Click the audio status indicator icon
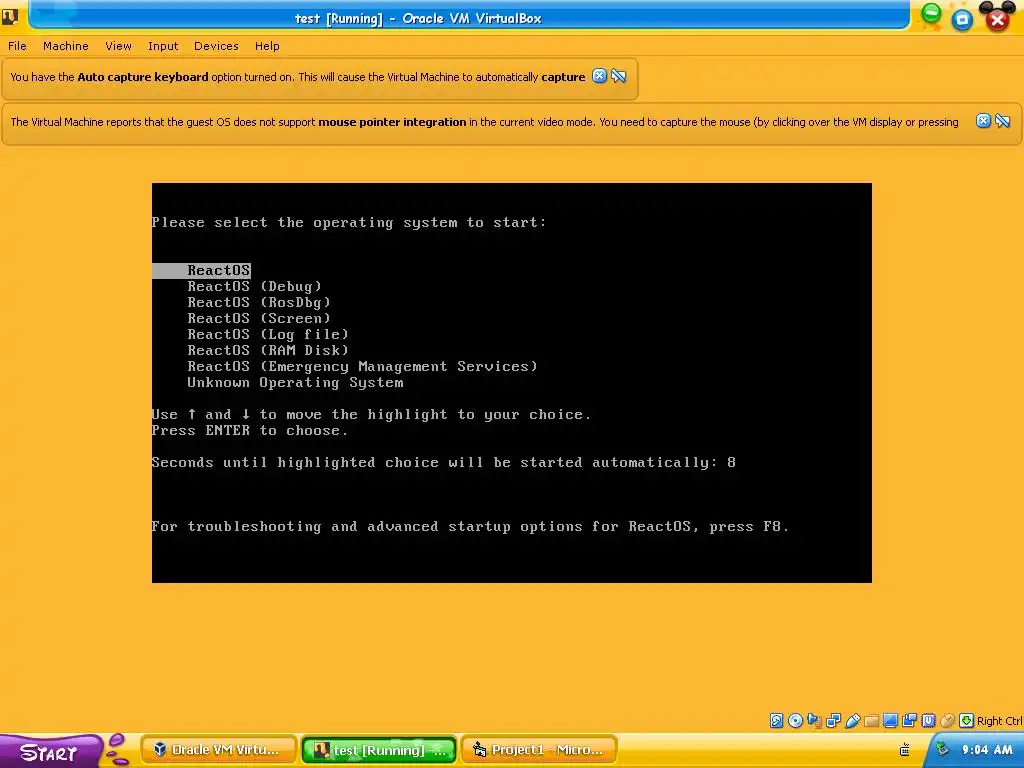1024x768 pixels. tap(814, 720)
